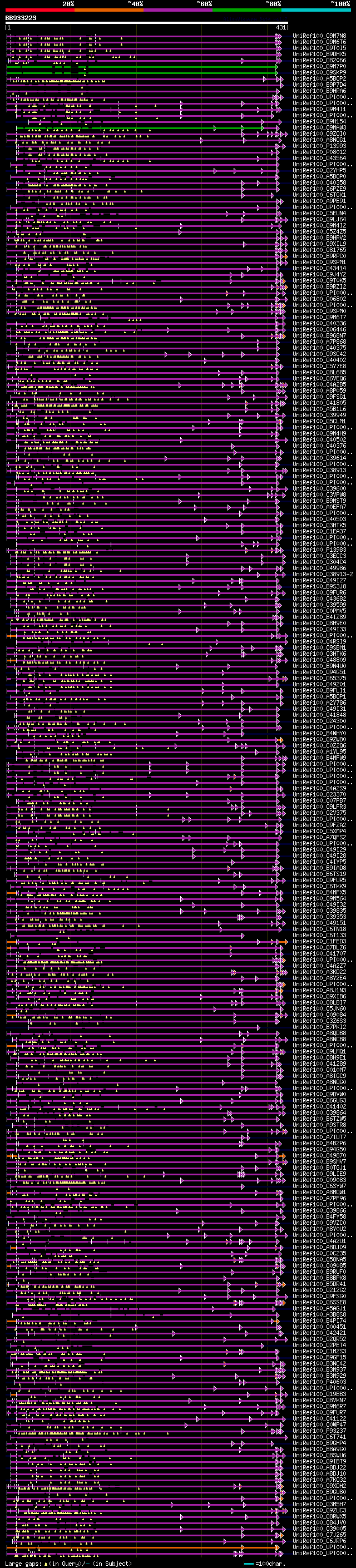
Task: Open hit UniRef100_C5Z4Z5
Action: (x=319, y=231)
